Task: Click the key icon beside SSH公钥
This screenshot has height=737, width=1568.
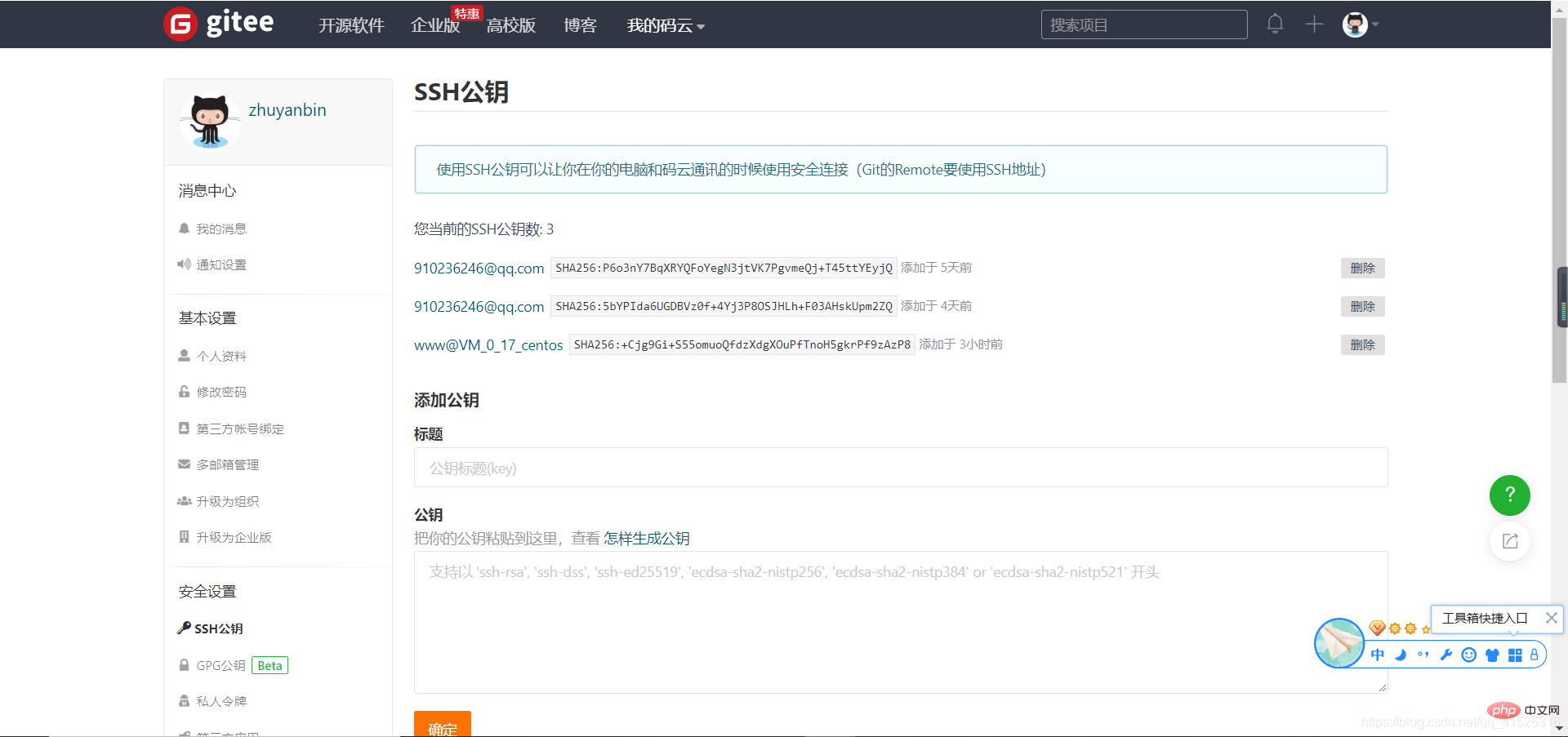Action: [184, 628]
